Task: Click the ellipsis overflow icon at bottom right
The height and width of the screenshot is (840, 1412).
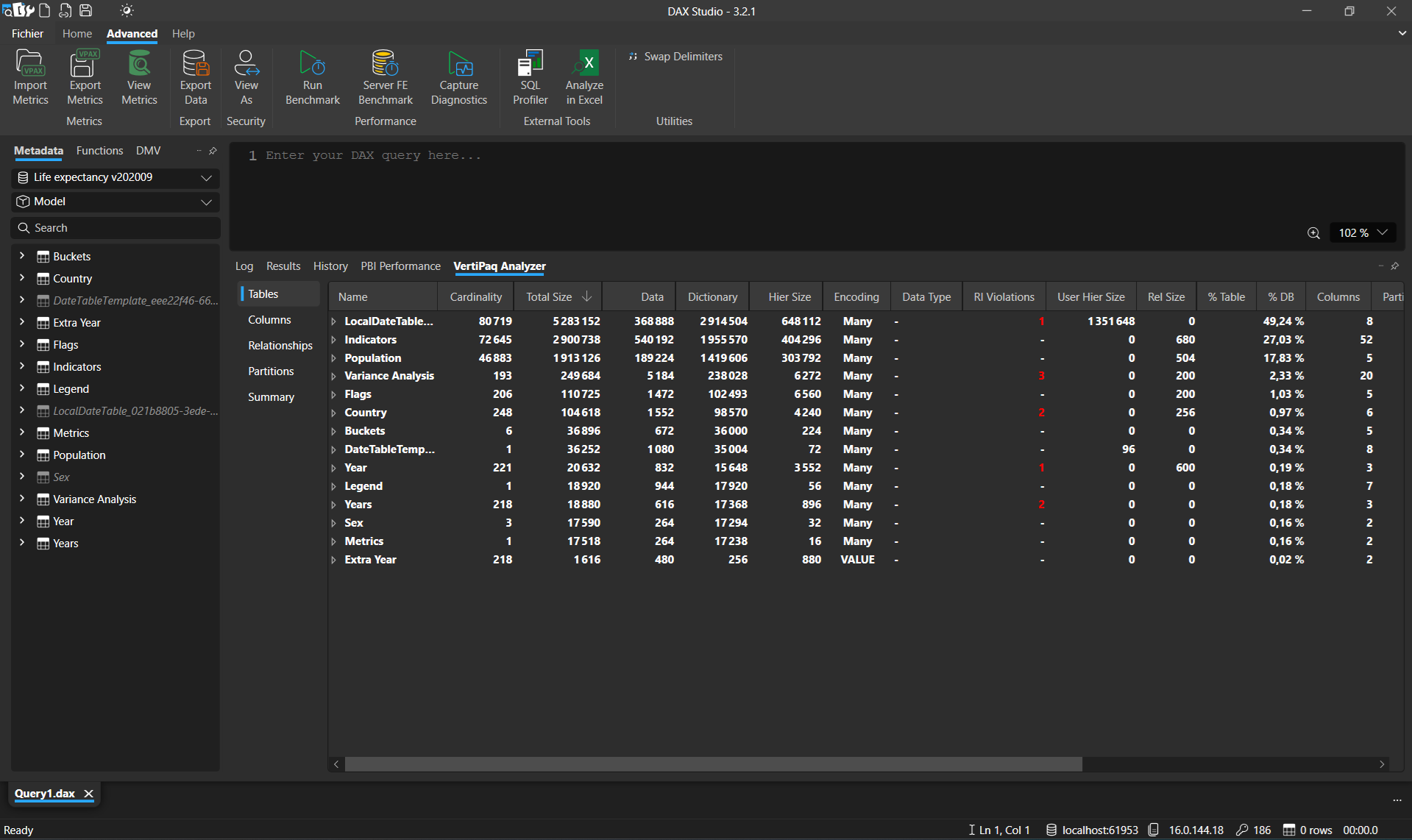Action: (1397, 800)
